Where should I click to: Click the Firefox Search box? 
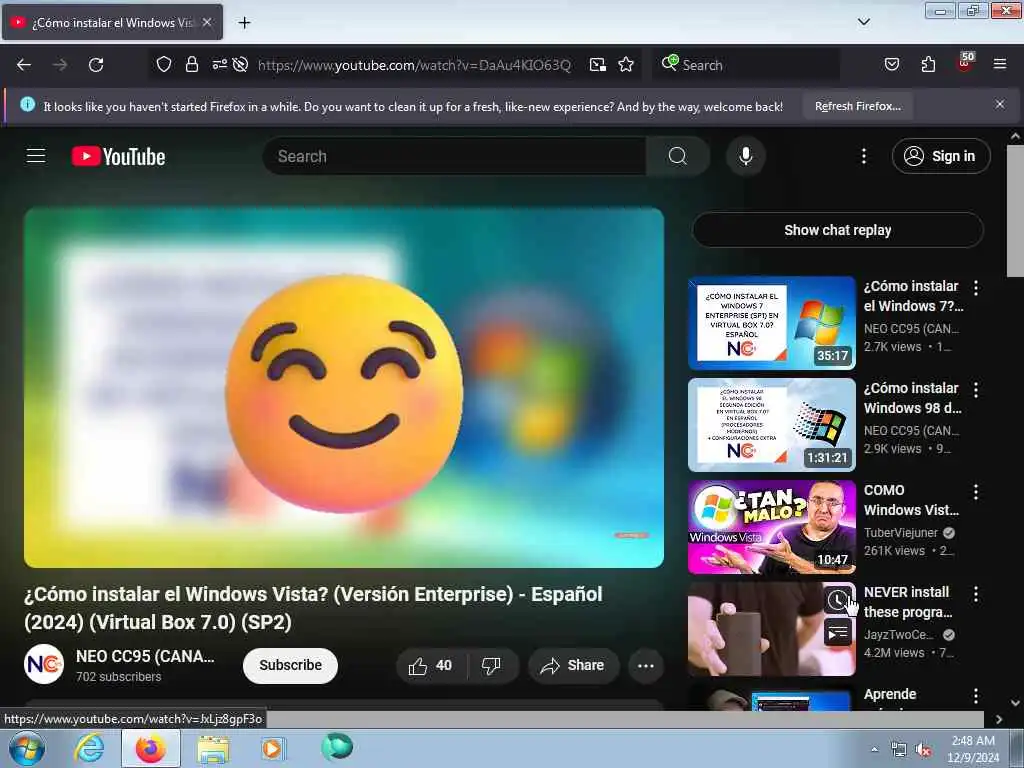click(x=746, y=65)
